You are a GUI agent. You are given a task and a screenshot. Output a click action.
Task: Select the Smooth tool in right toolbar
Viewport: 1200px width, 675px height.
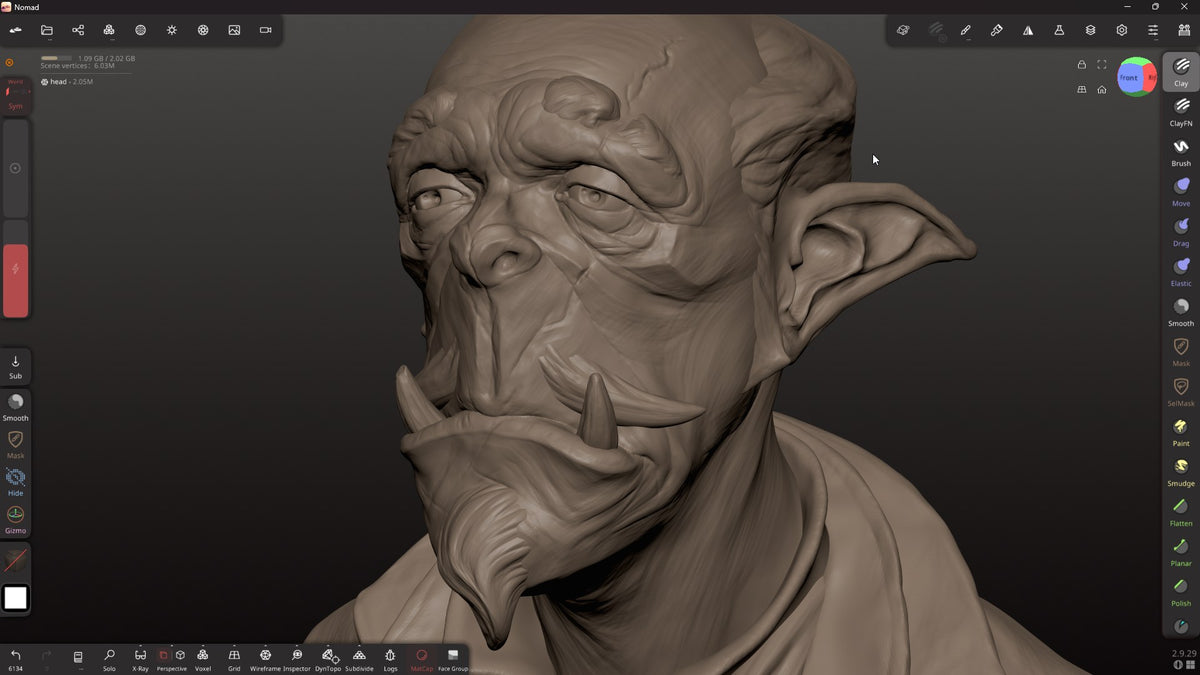pyautogui.click(x=1181, y=311)
